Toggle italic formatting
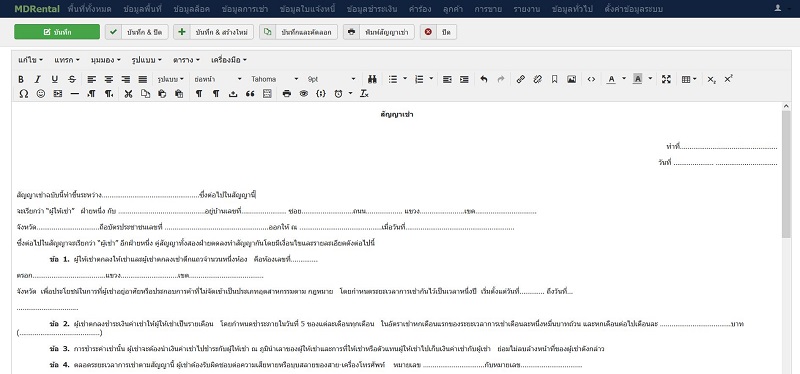800x374 pixels. click(x=38, y=79)
